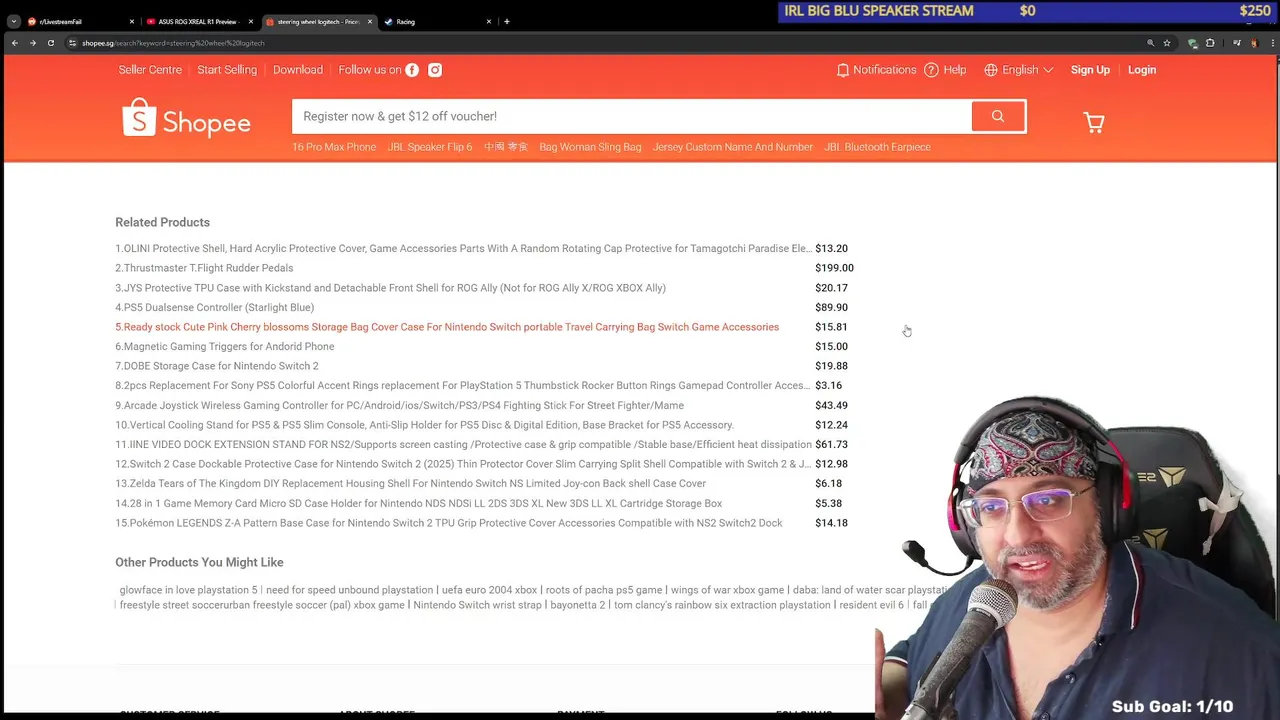Screen dimensions: 1280x720
Task: Open PS5 Dualsense Controller Starlight Blue
Action: tap(214, 307)
